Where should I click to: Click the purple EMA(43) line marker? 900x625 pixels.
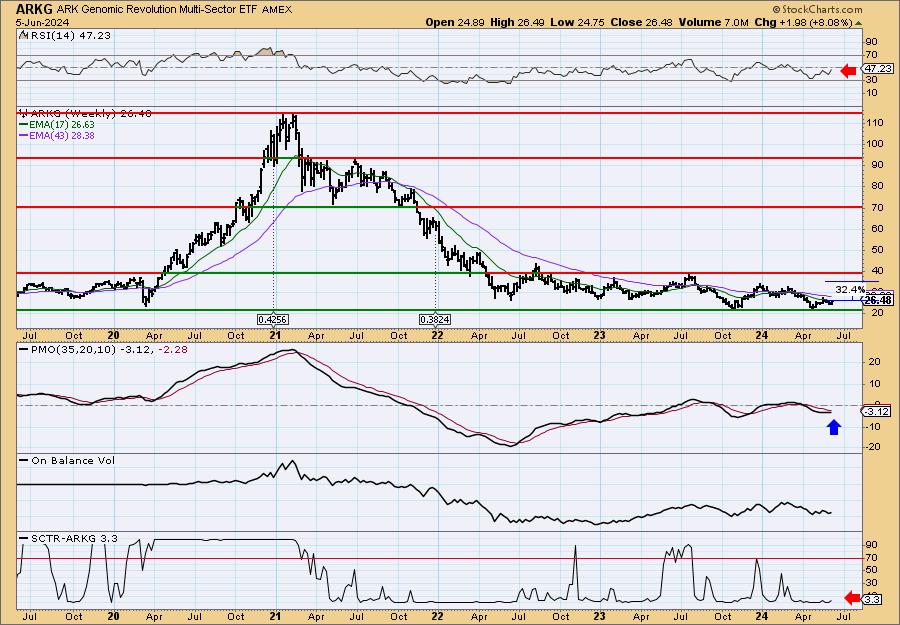24,136
